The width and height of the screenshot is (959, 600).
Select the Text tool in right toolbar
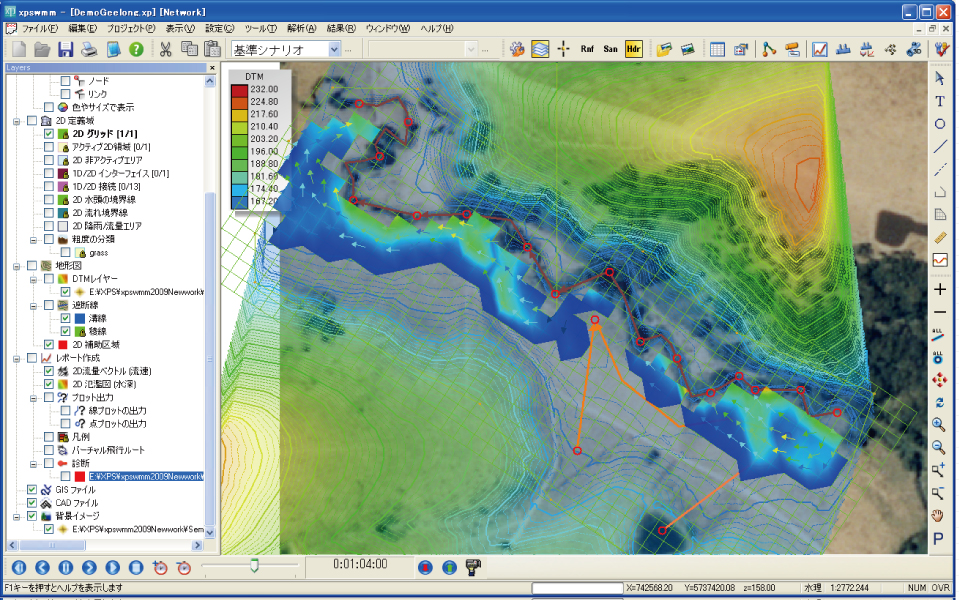939,101
